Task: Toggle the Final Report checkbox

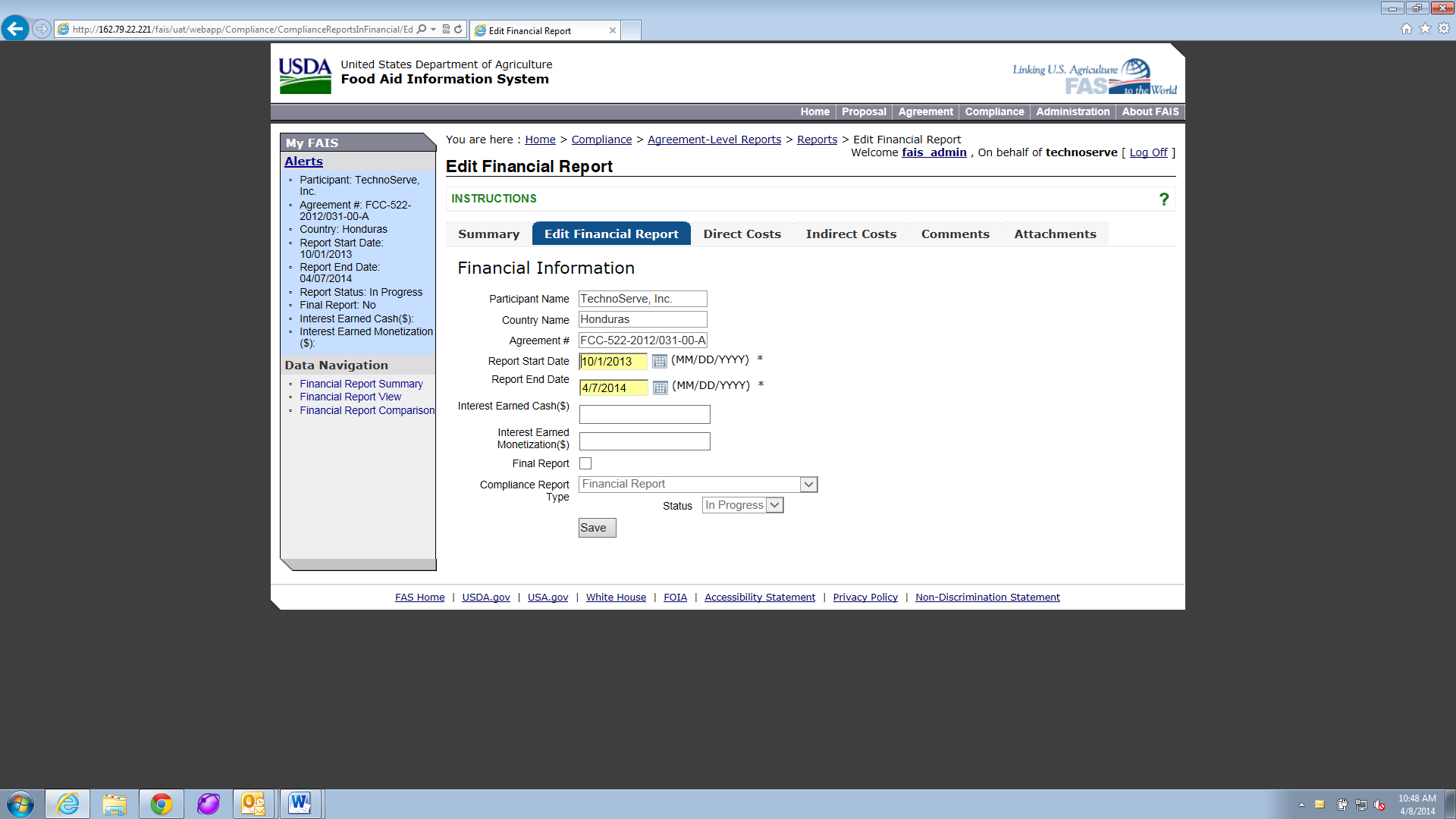Action: [585, 463]
